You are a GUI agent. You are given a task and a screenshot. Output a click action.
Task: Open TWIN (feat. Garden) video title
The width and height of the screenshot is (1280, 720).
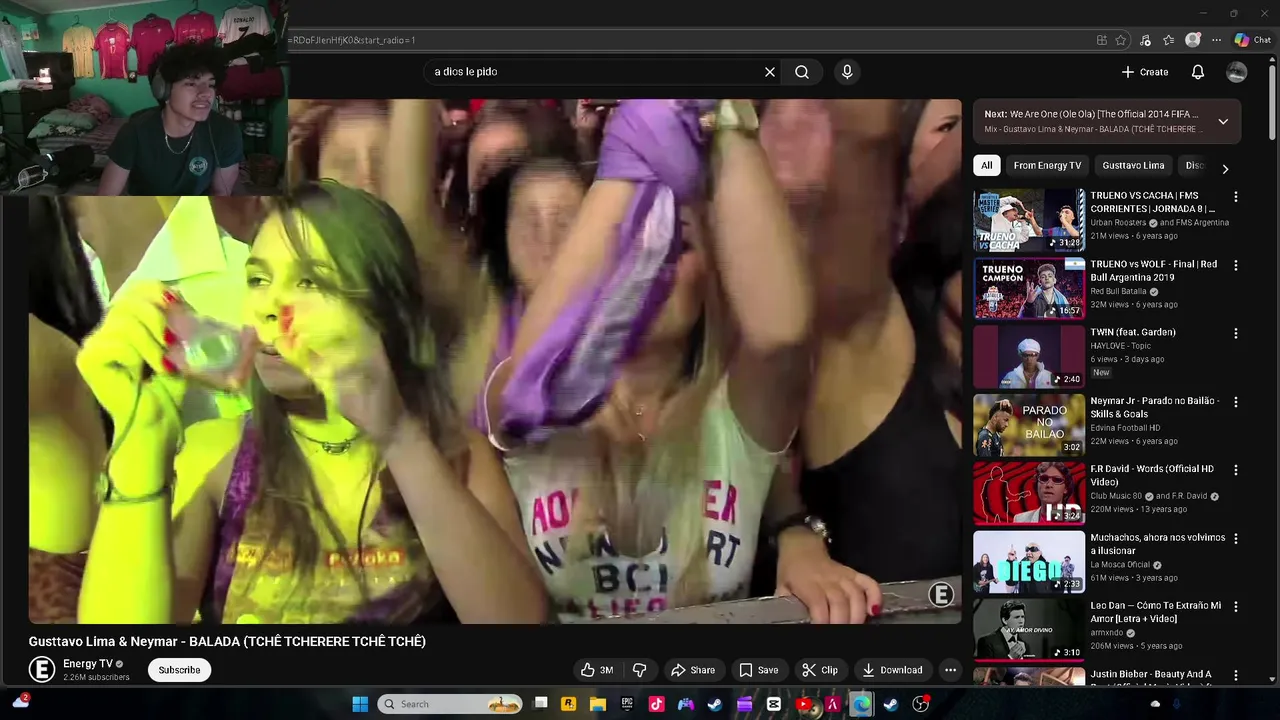point(1133,332)
